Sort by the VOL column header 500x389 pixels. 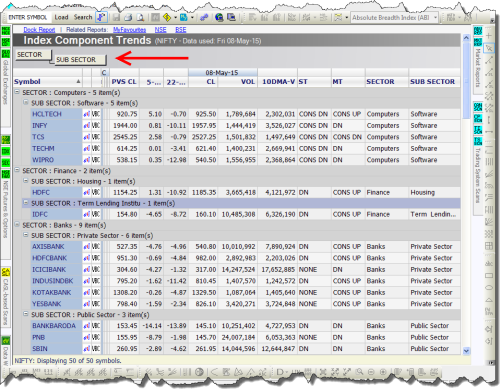tap(237, 82)
